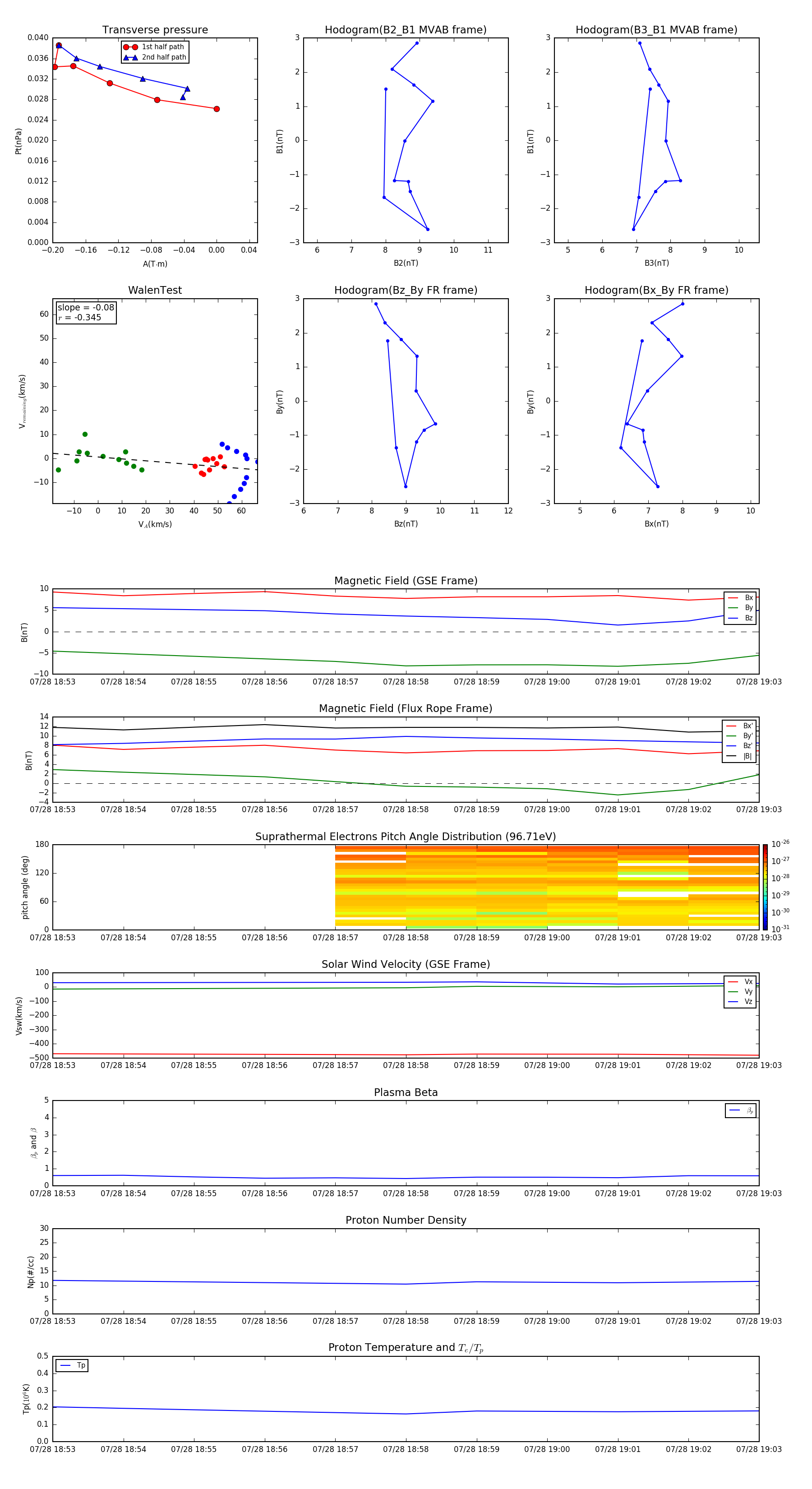This screenshot has width=812, height=1489.
Task: Click the 'r = -0.345' annotation text
Action: [79, 317]
